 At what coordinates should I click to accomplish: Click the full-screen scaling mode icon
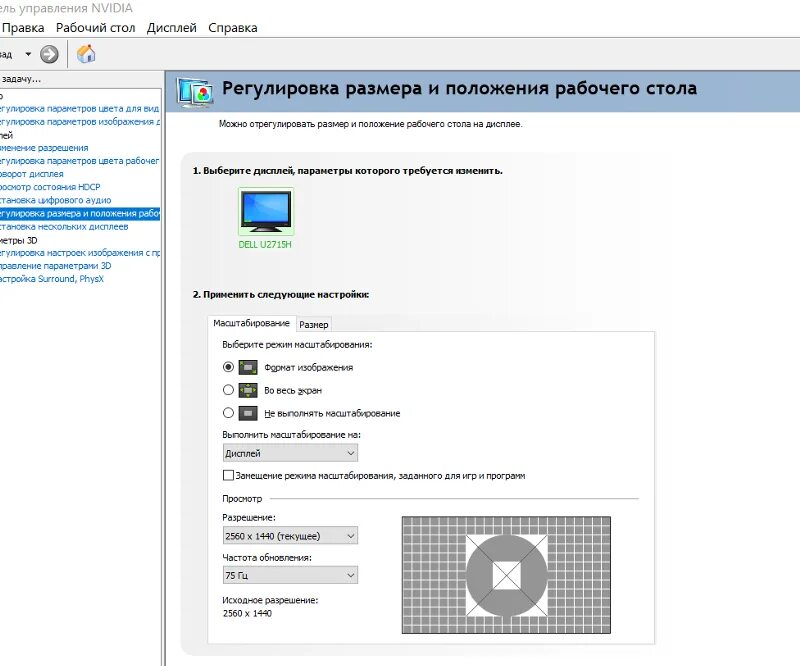[x=248, y=390]
